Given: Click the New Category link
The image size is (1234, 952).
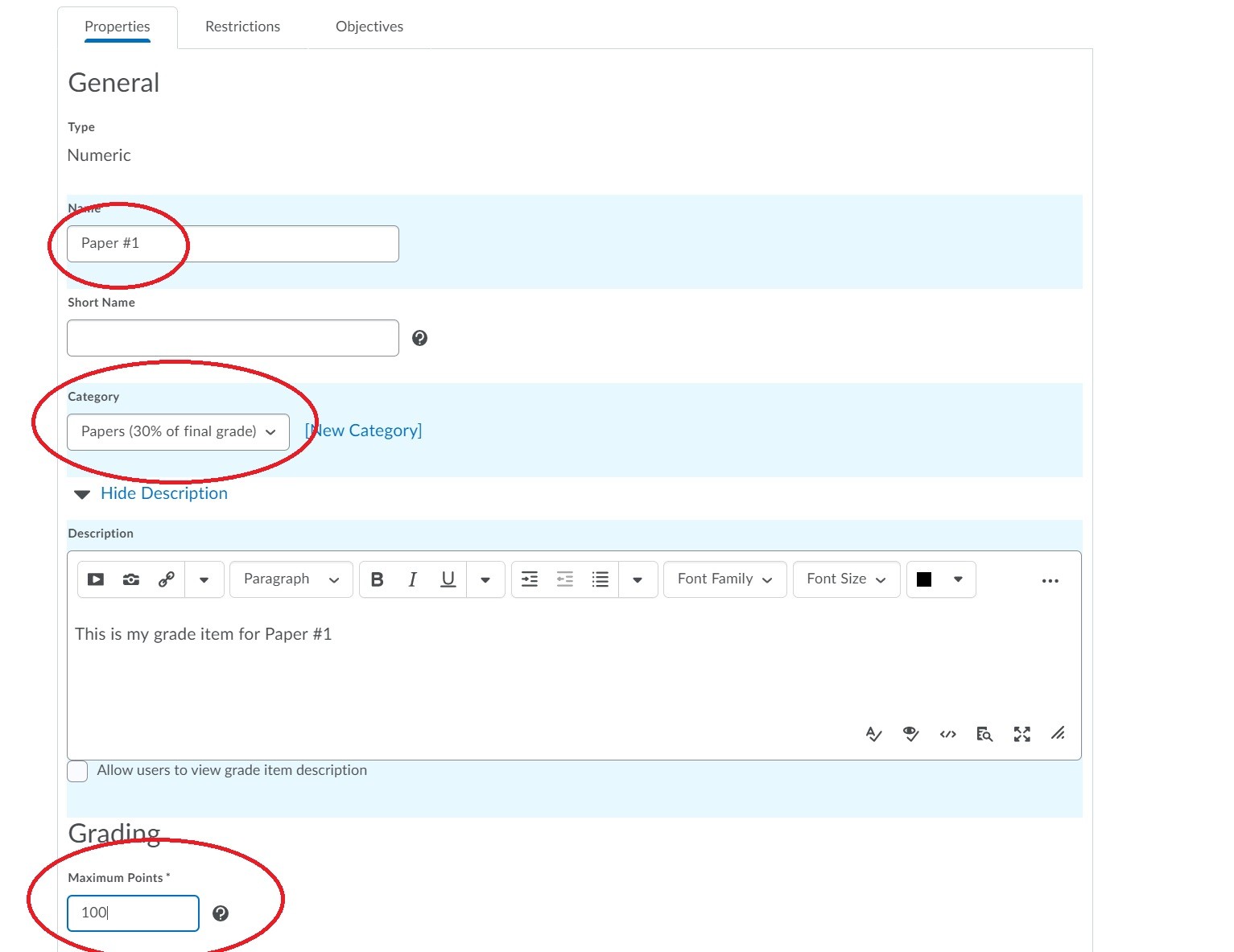Looking at the screenshot, I should tap(363, 431).
